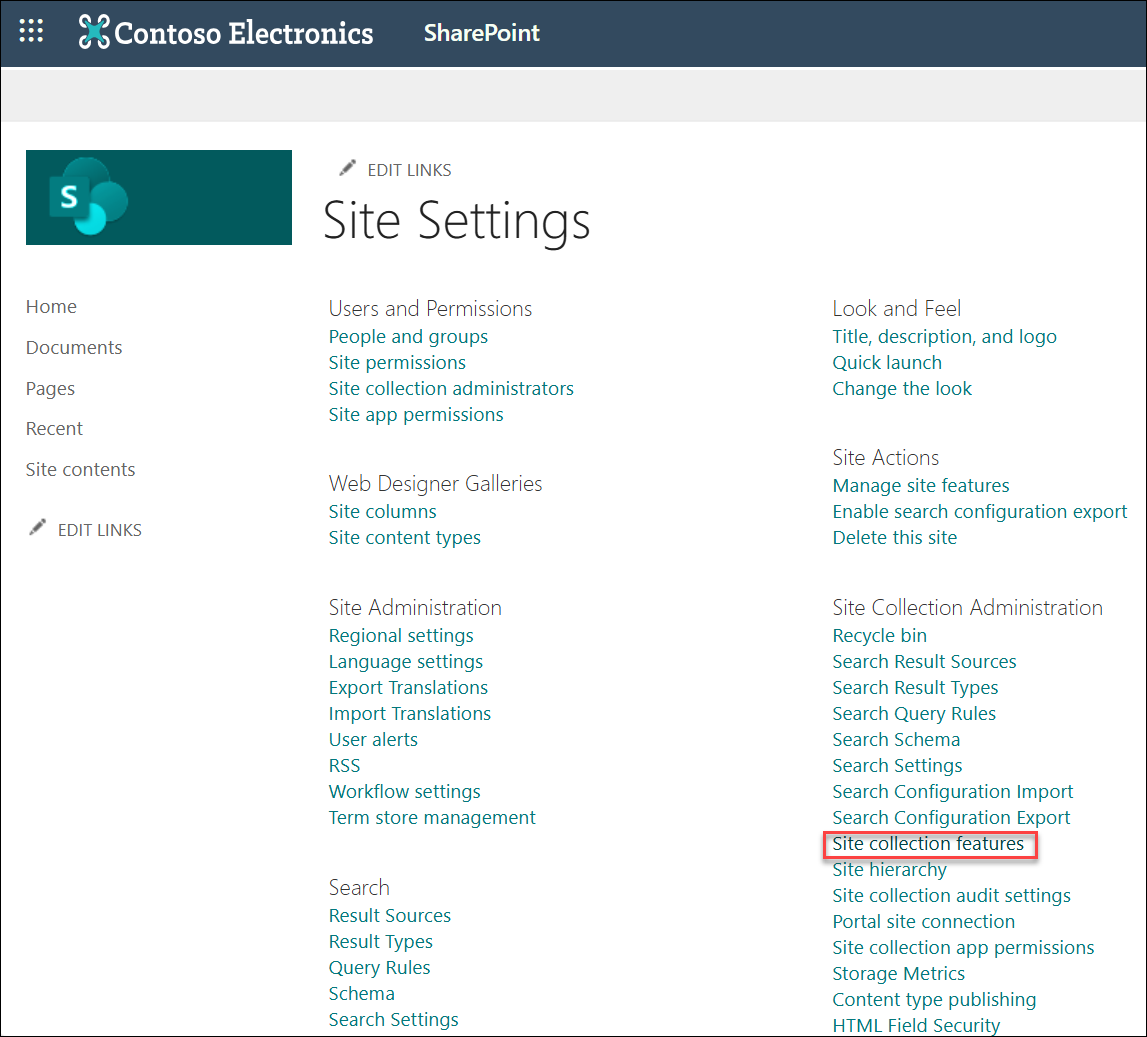Open Site contents from the sidebar

(x=80, y=468)
